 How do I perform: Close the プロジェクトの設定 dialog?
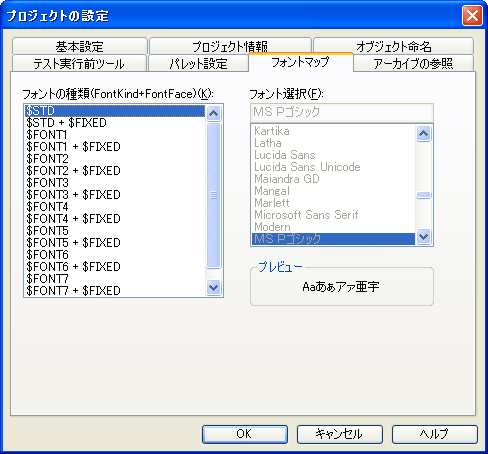point(472,15)
